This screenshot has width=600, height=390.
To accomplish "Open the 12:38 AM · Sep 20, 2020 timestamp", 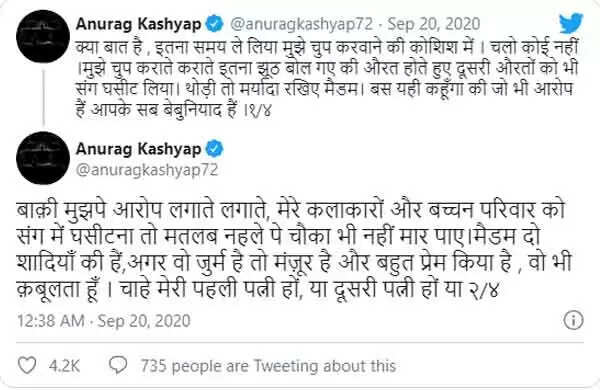I will (104, 321).
